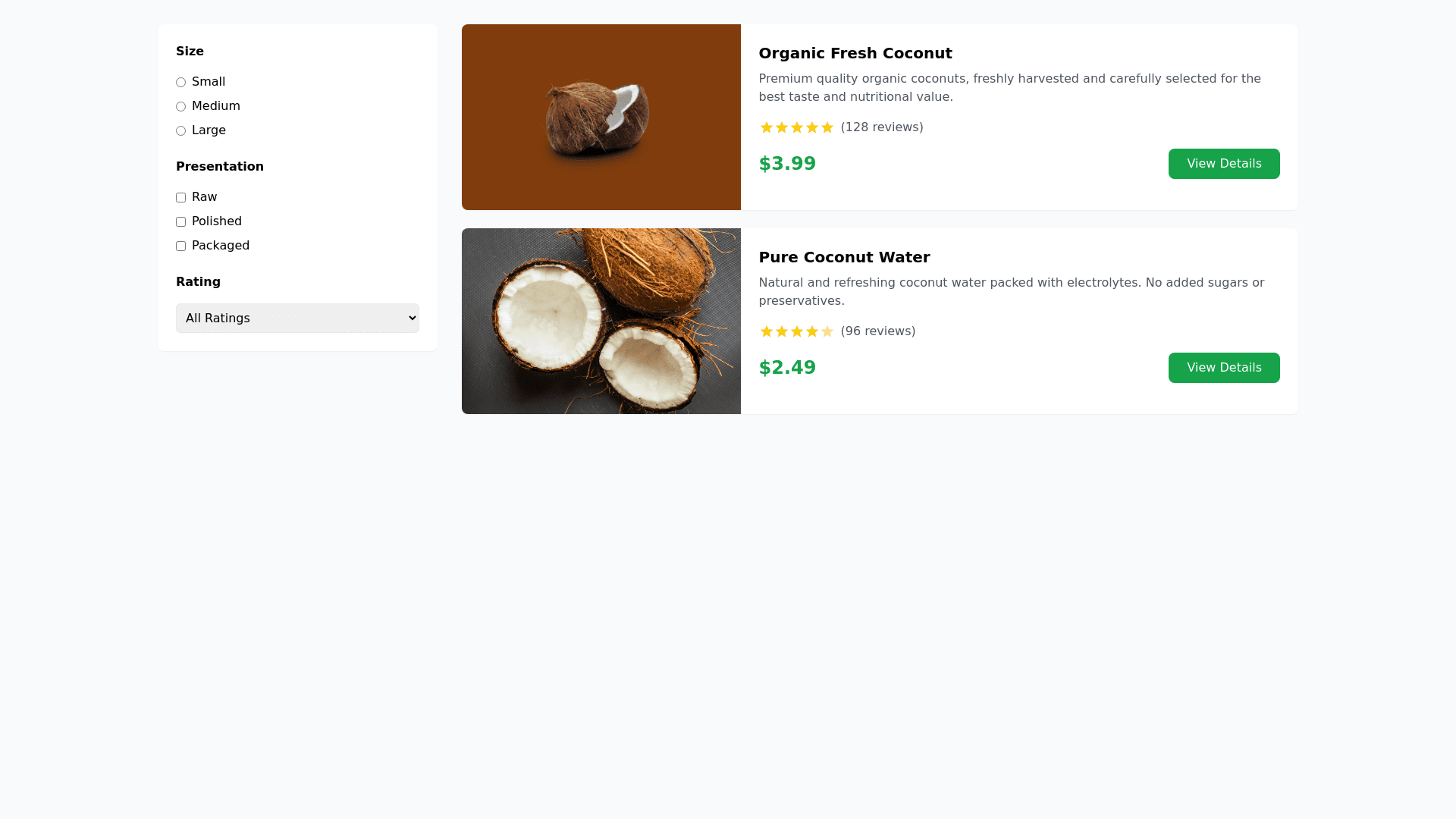Click the Pure Coconut Water product image
This screenshot has height=819, width=1456.
click(x=601, y=322)
